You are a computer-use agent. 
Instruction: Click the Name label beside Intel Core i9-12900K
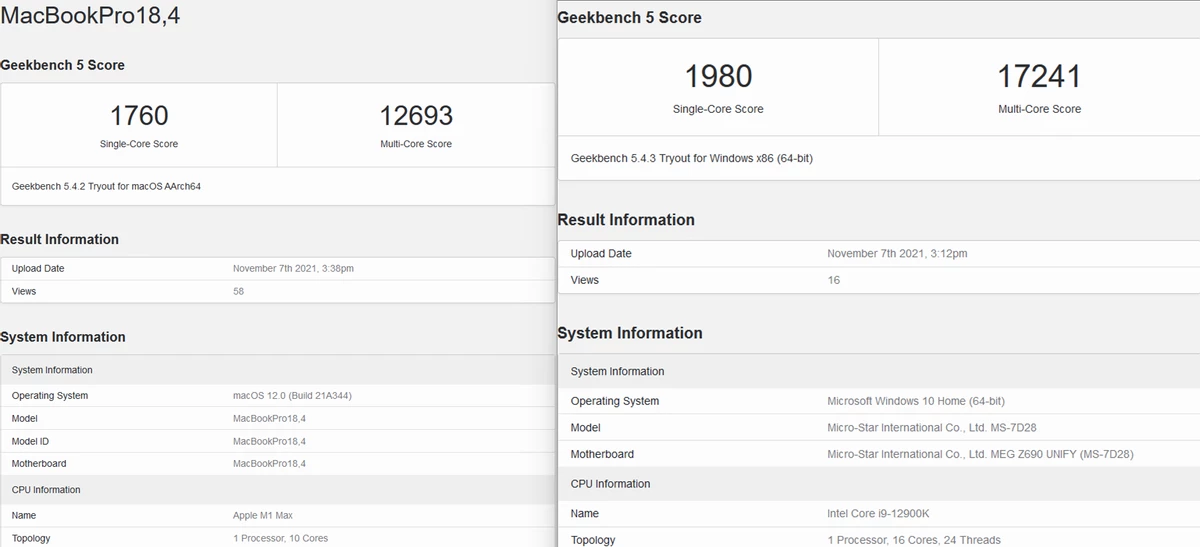[x=585, y=514]
